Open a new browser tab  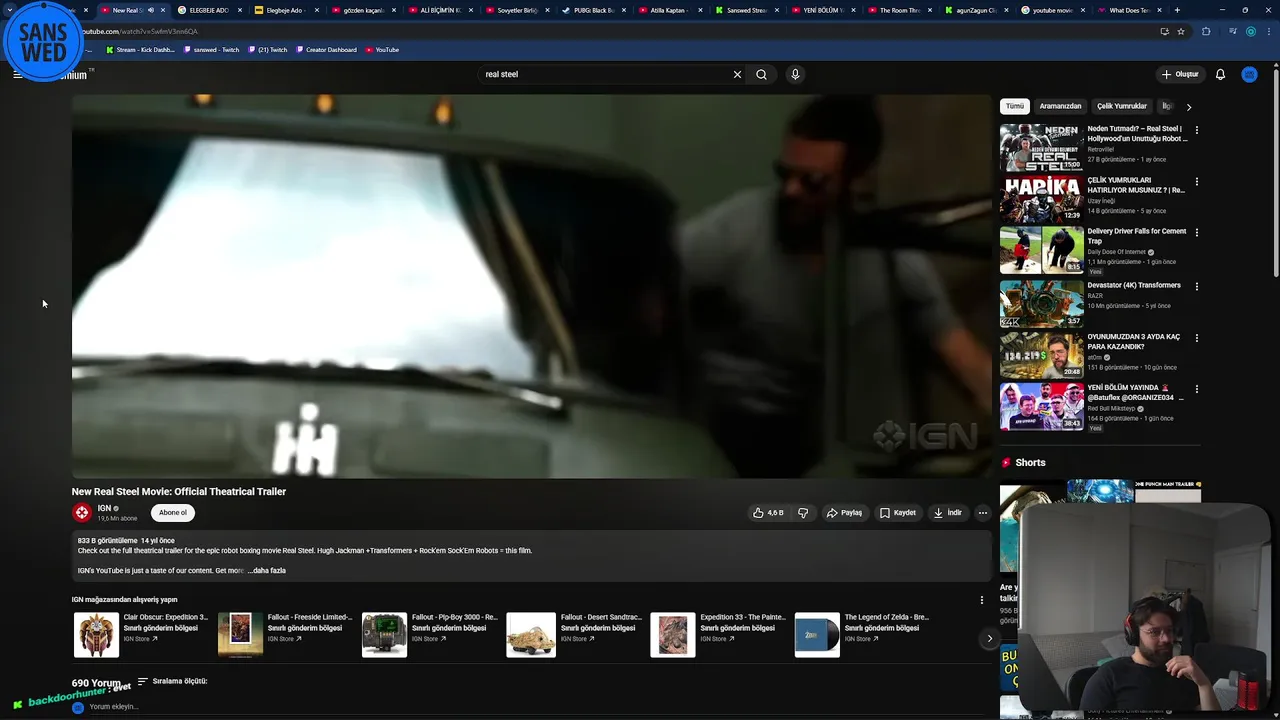1177,10
